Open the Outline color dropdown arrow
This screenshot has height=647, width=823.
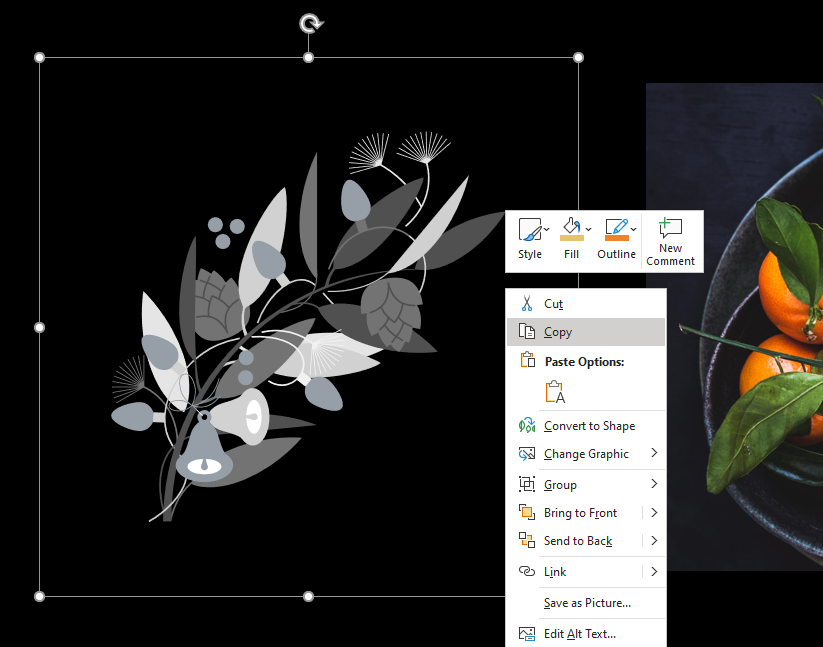point(634,229)
